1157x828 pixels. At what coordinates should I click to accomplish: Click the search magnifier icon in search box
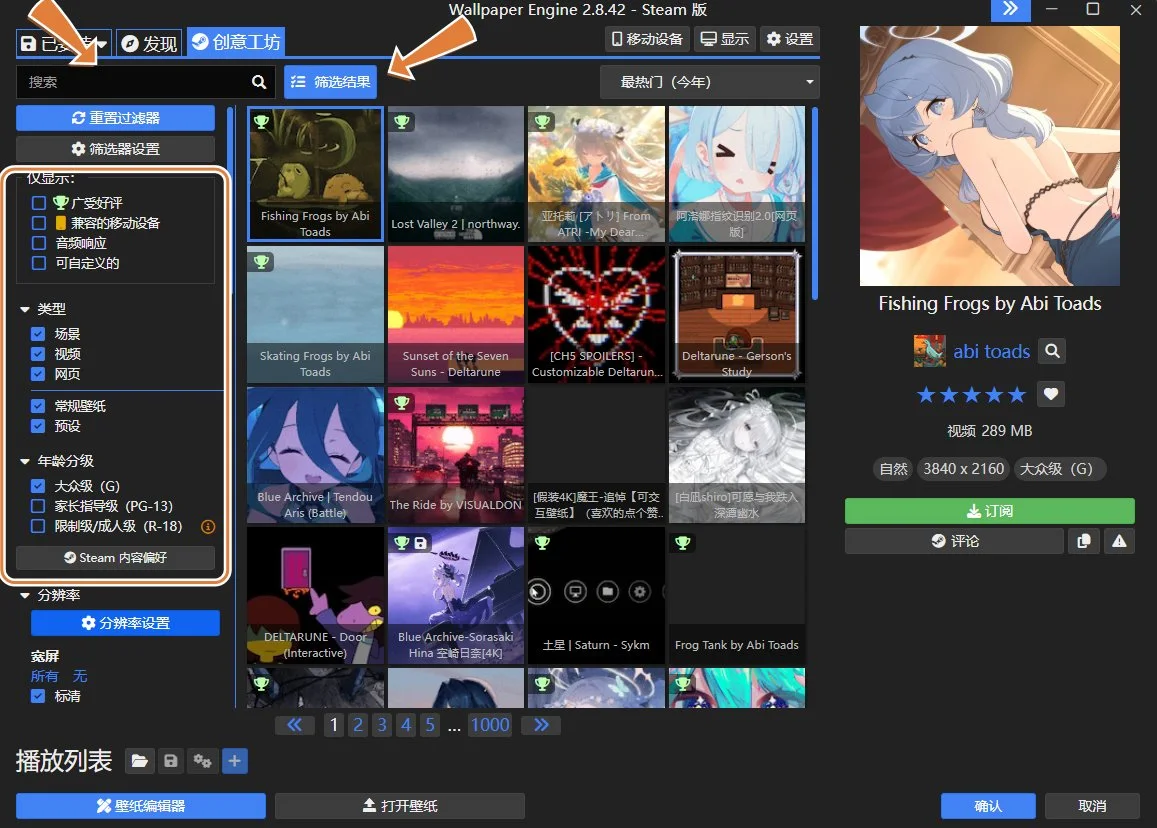point(258,82)
